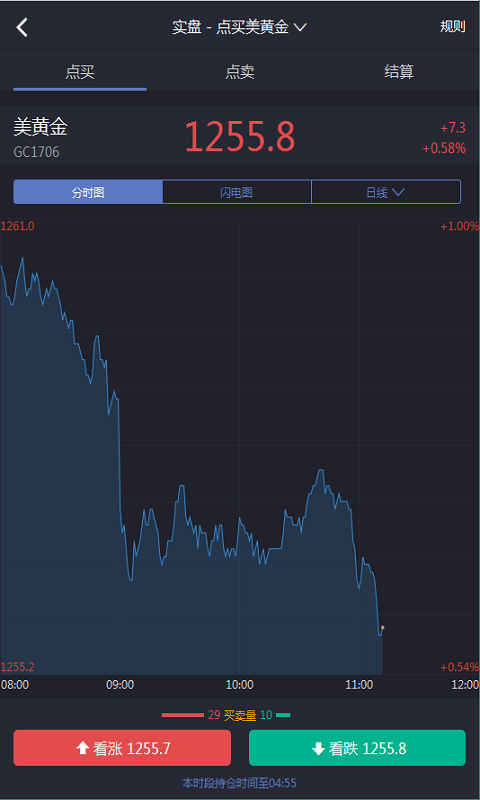This screenshot has height=800, width=480.
Task: Open the 日线 period dropdown
Action: [x=386, y=192]
